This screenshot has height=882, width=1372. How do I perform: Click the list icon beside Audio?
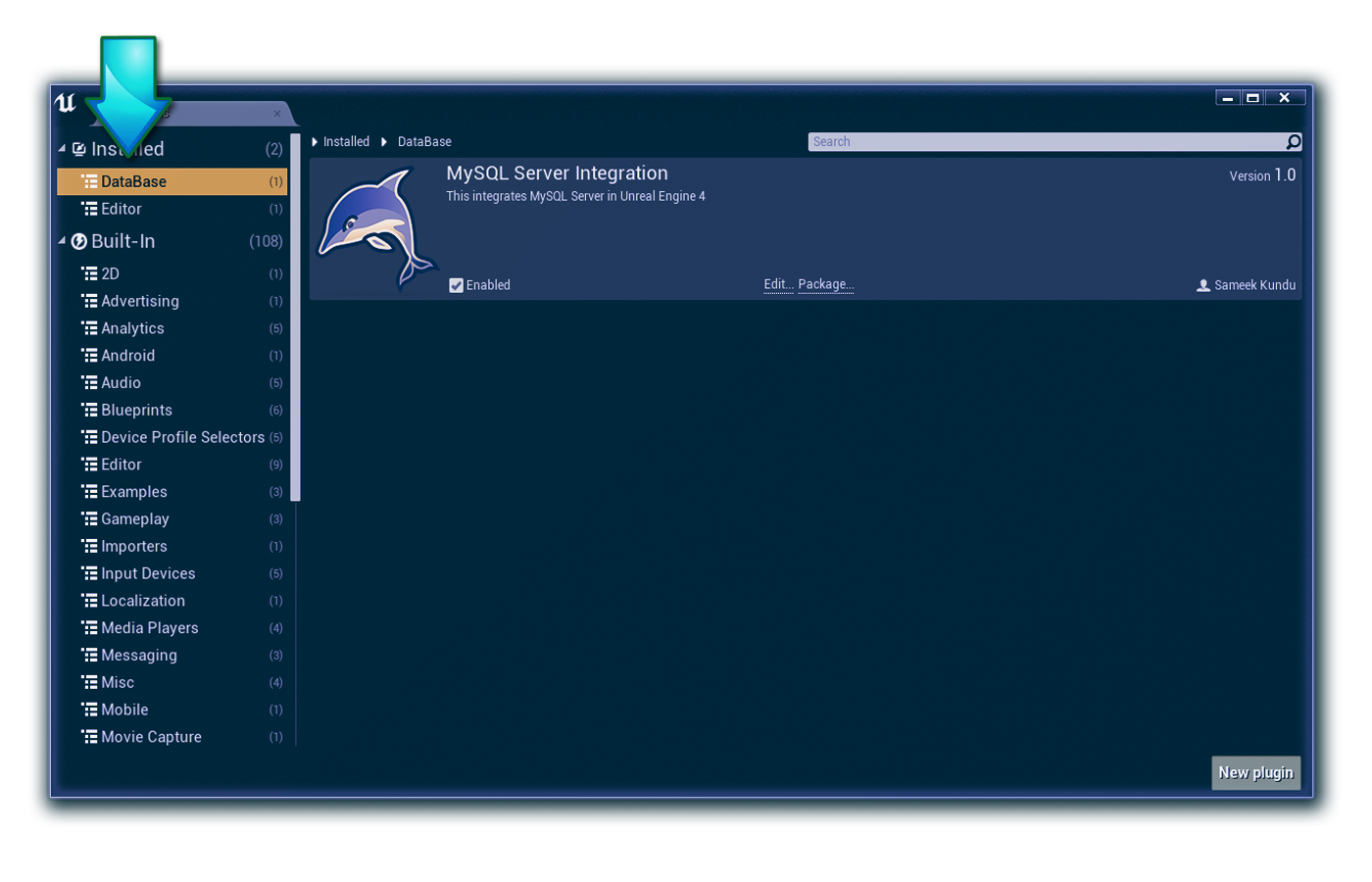point(89,382)
